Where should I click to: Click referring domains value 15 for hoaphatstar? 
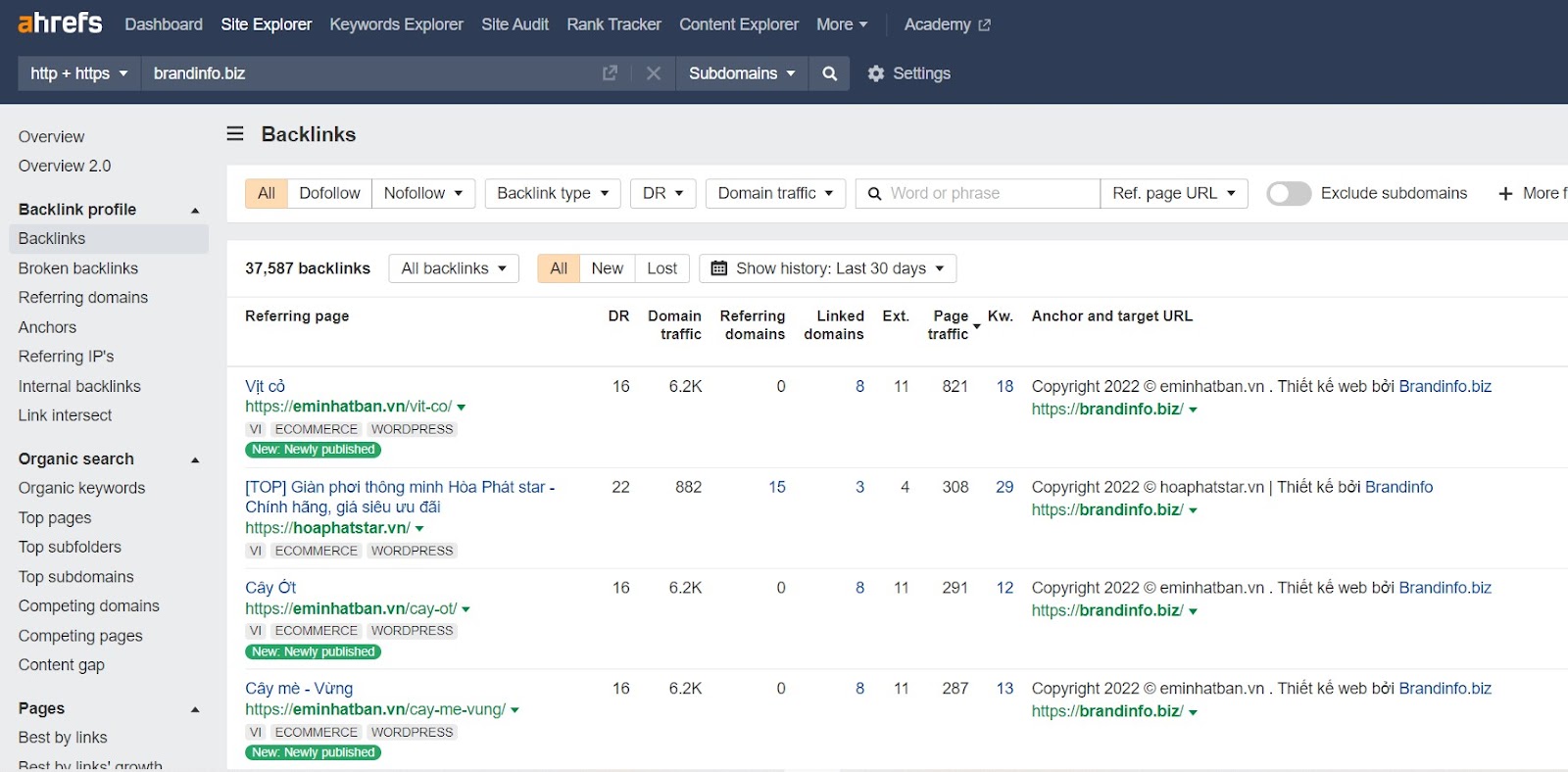pos(777,487)
